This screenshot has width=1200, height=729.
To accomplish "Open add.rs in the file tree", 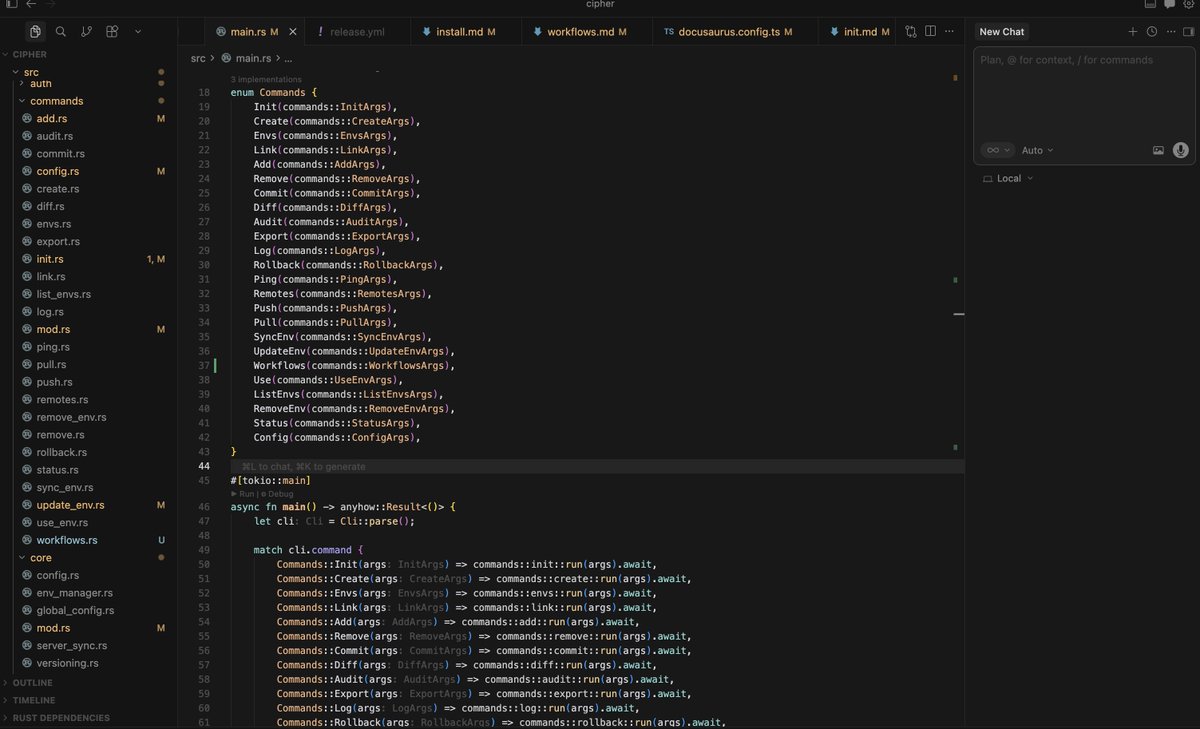I will click(52, 119).
